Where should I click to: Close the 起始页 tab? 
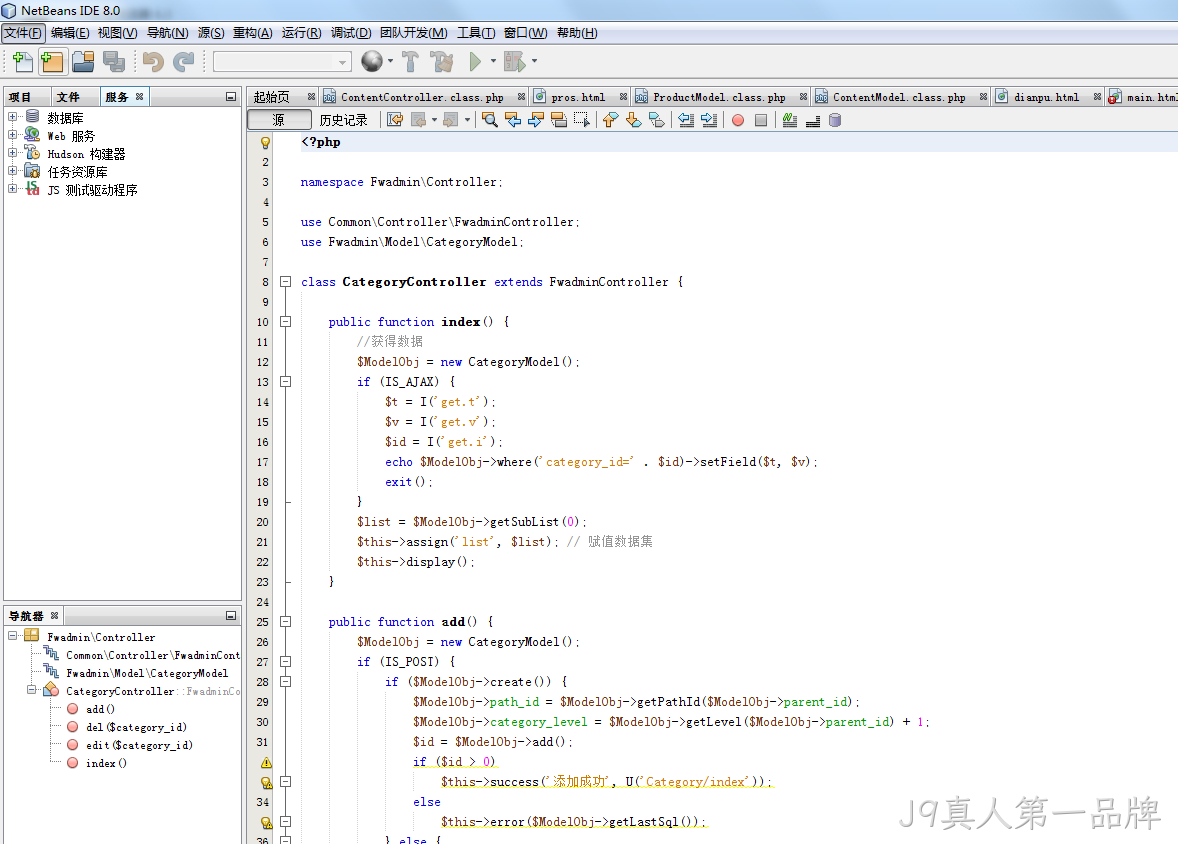click(x=311, y=97)
